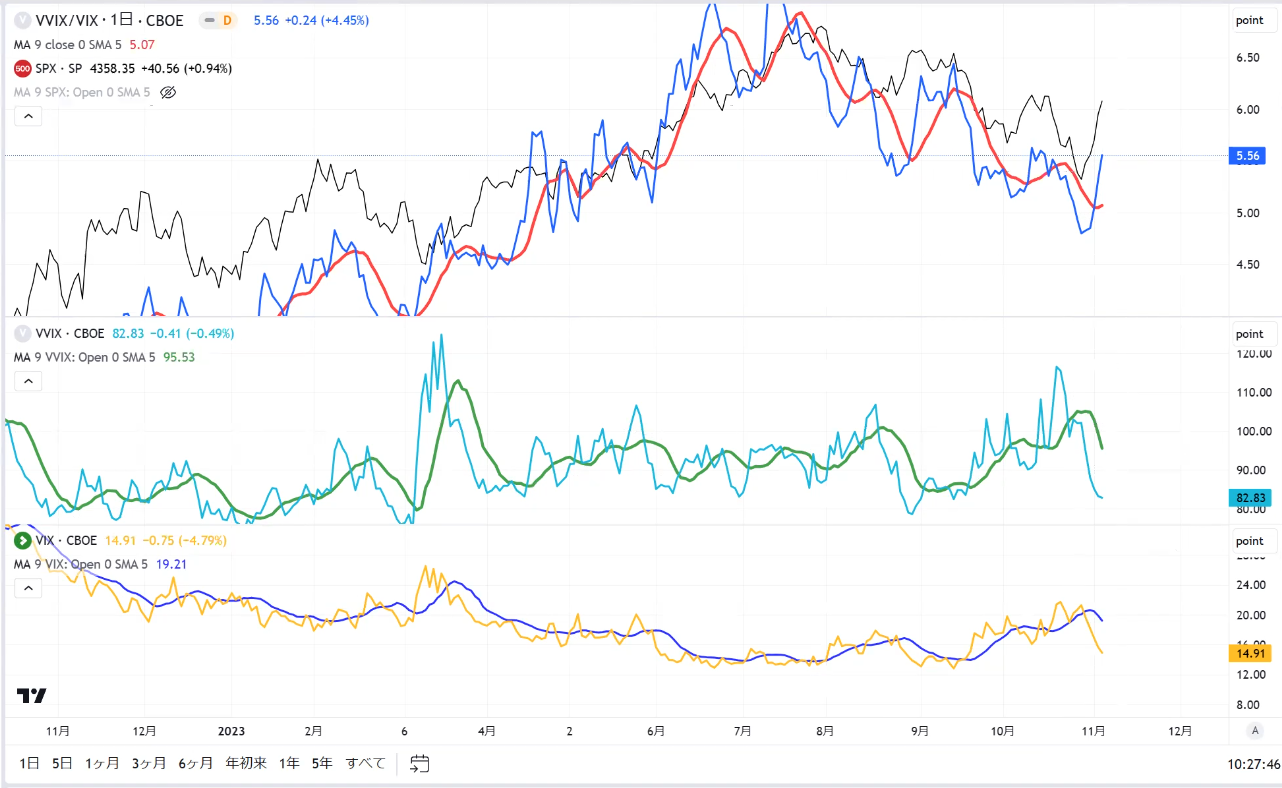The image size is (1282, 788).
Task: Click the 12.00 scale label
Action: coord(1249,676)
